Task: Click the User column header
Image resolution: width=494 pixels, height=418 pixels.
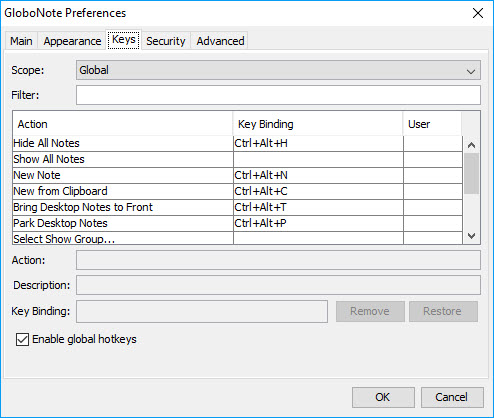Action: pyautogui.click(x=432, y=124)
